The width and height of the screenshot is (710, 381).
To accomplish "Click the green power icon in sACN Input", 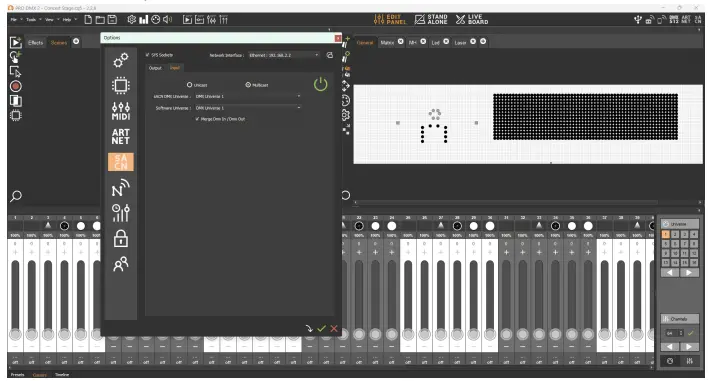I will coord(321,84).
